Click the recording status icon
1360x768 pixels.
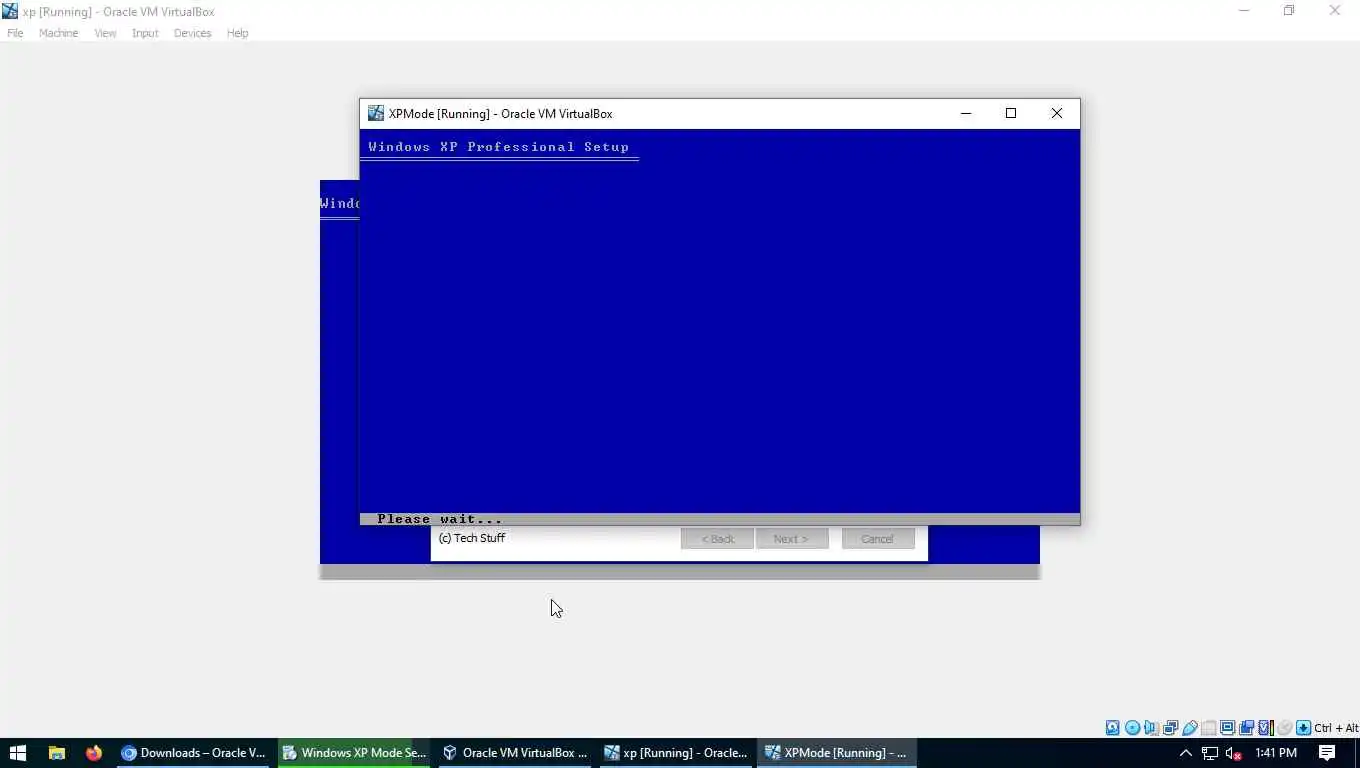(x=1246, y=728)
